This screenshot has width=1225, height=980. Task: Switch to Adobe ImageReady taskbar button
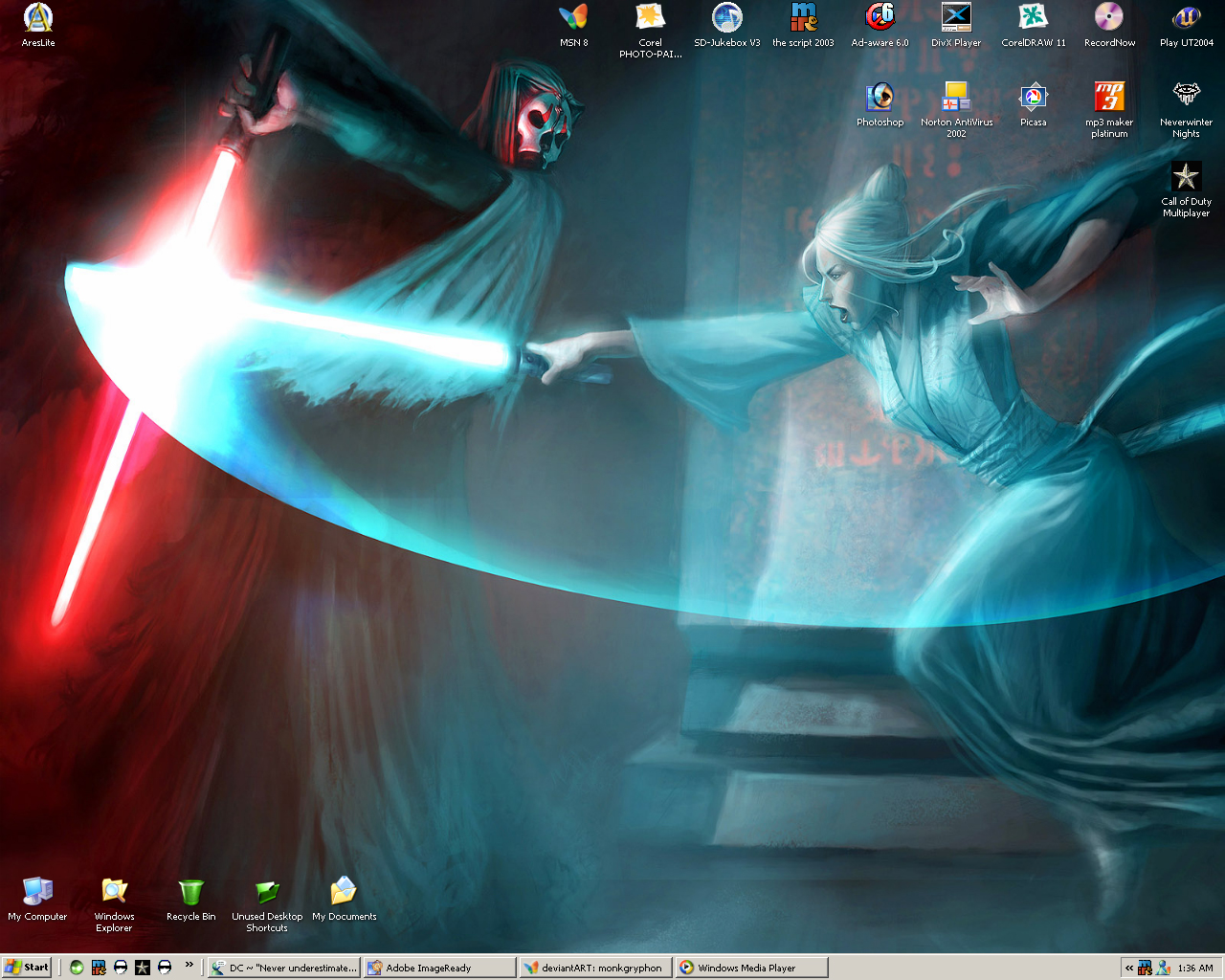(439, 968)
